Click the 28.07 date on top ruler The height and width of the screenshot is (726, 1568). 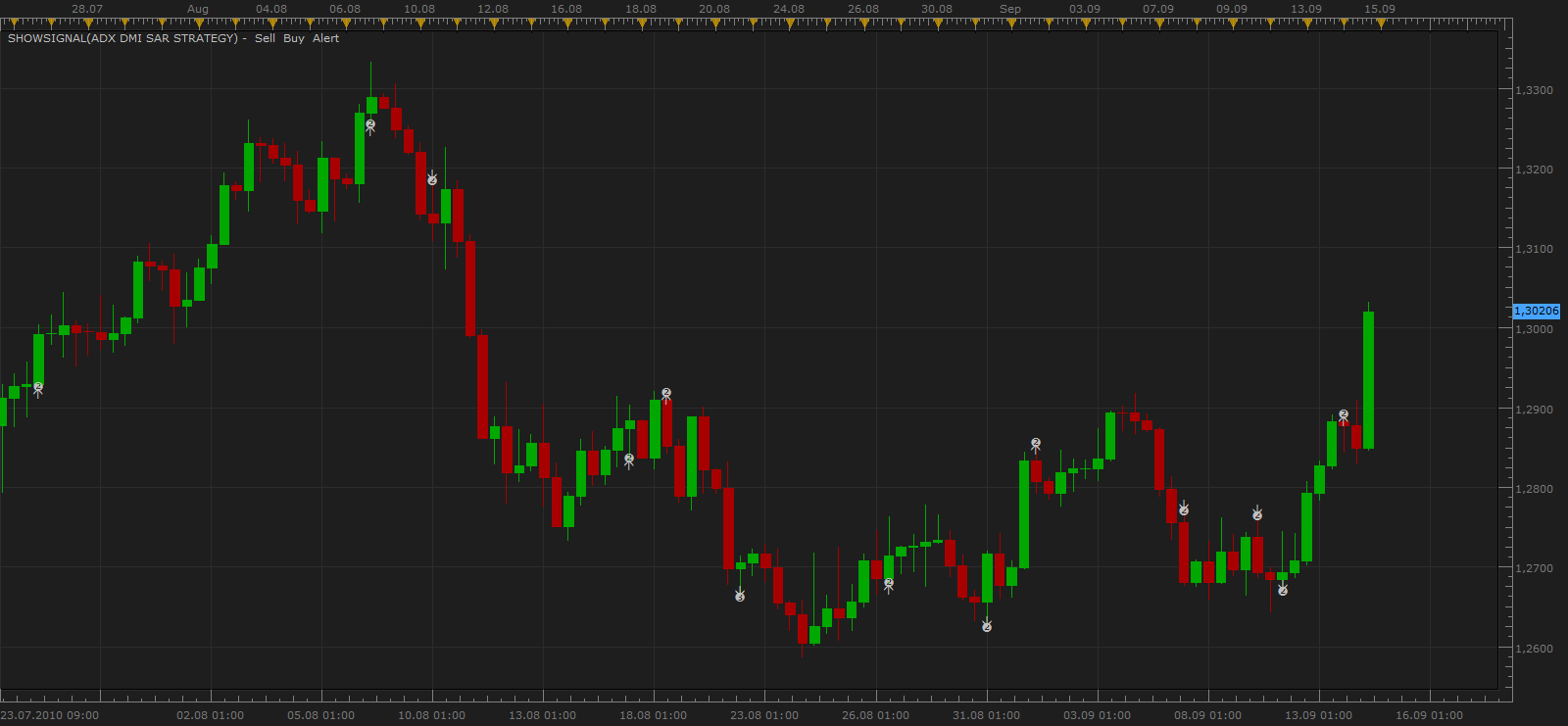pyautogui.click(x=87, y=9)
